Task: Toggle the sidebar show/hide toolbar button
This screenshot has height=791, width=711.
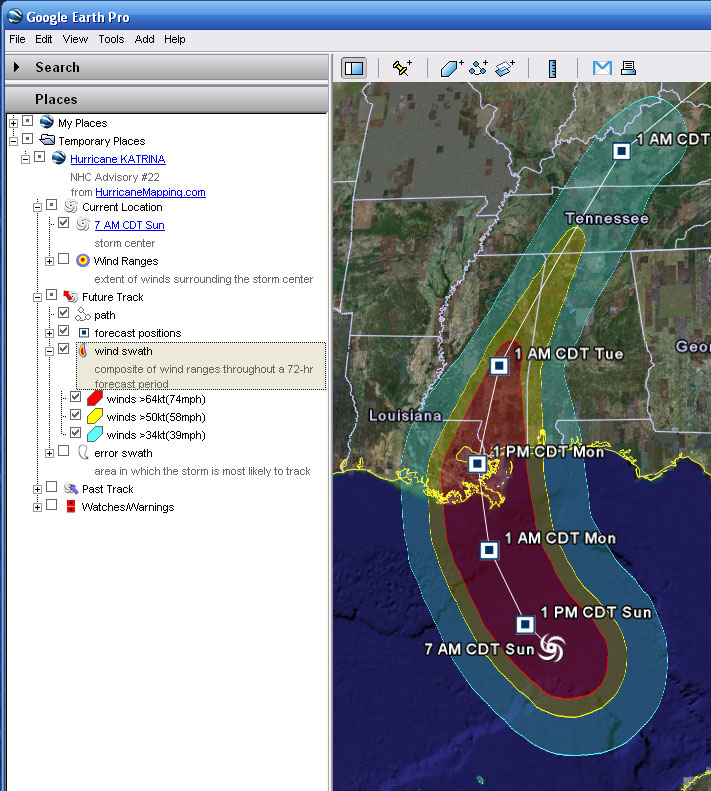Action: coord(354,68)
